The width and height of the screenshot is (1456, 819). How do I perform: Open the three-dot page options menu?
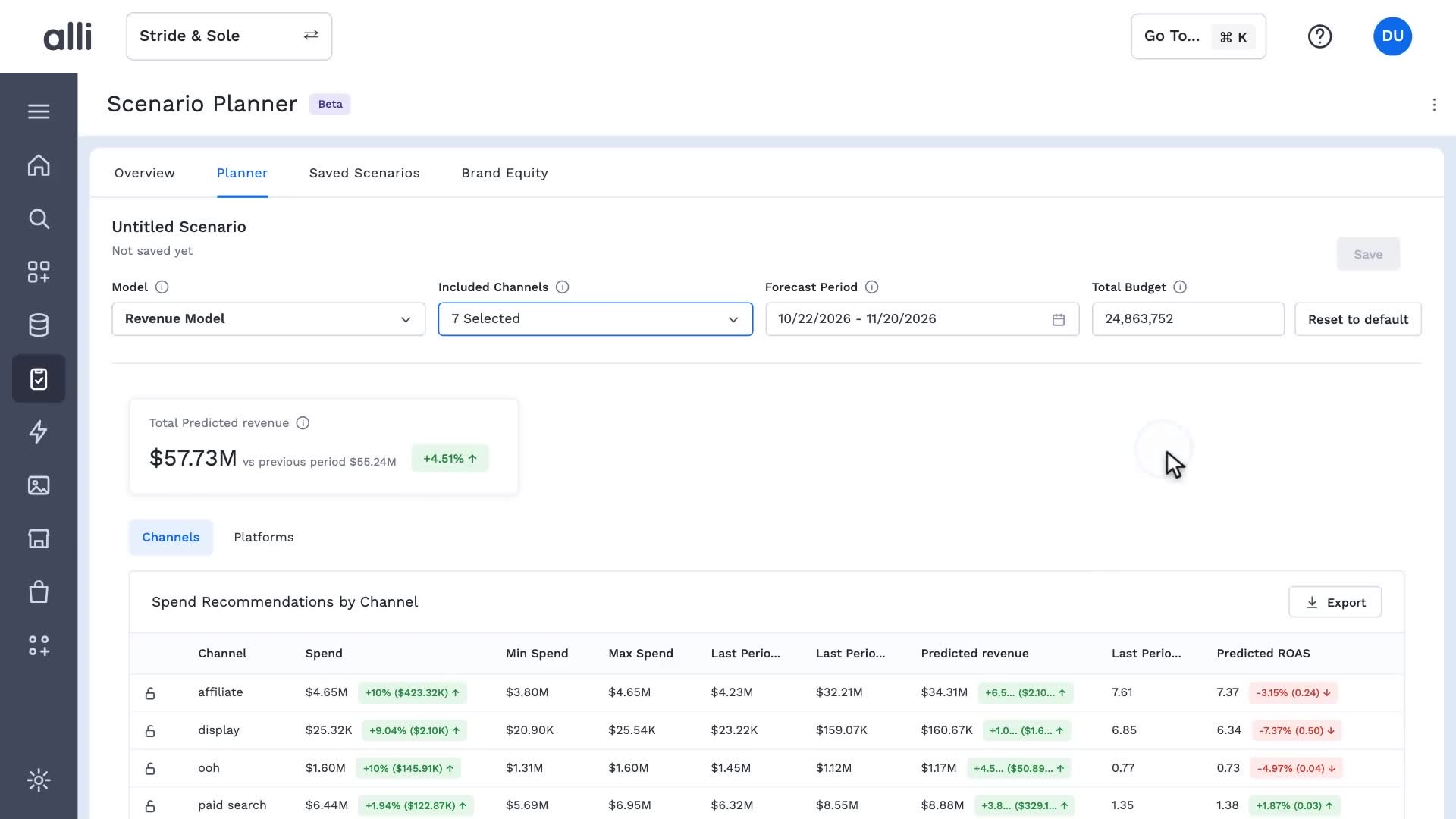coord(1434,105)
